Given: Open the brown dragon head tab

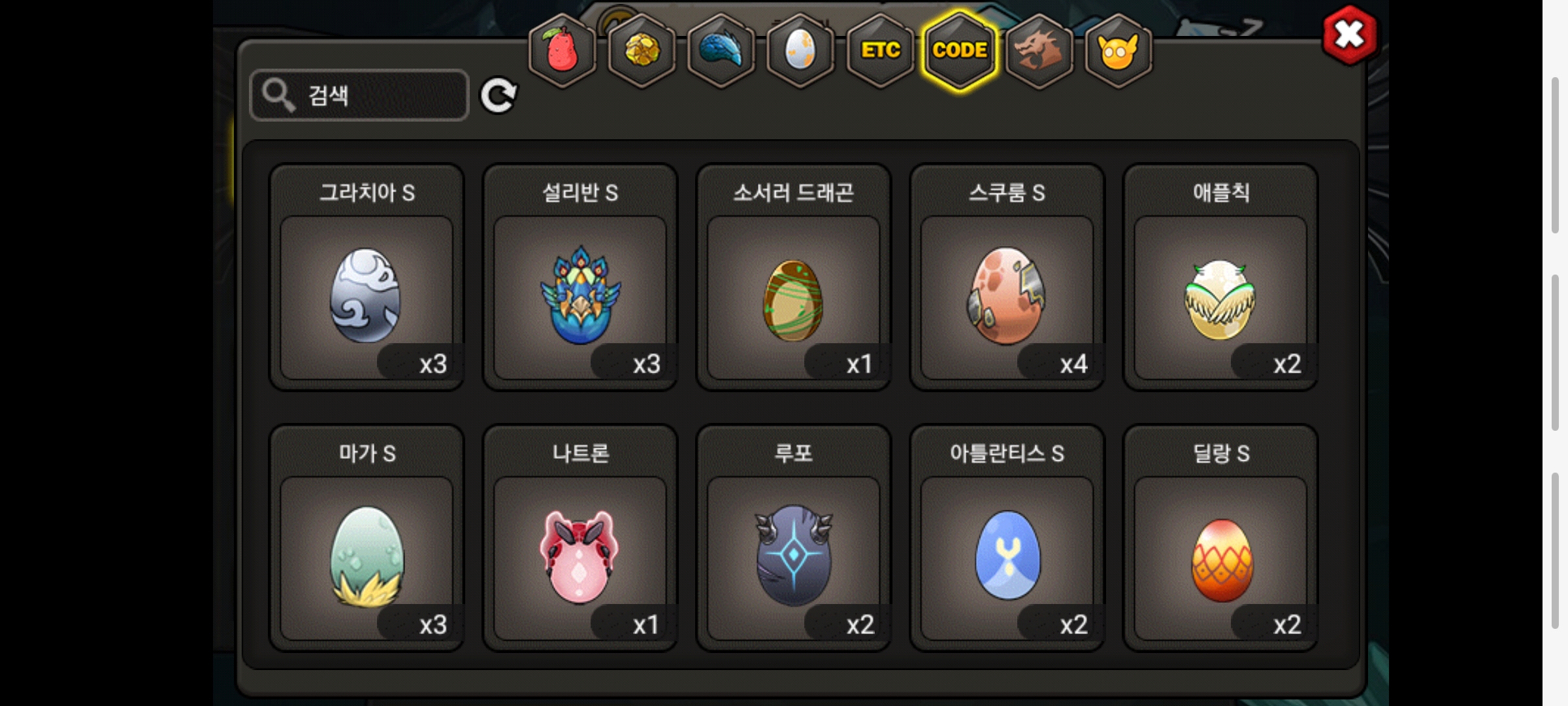Looking at the screenshot, I should pyautogui.click(x=1039, y=50).
